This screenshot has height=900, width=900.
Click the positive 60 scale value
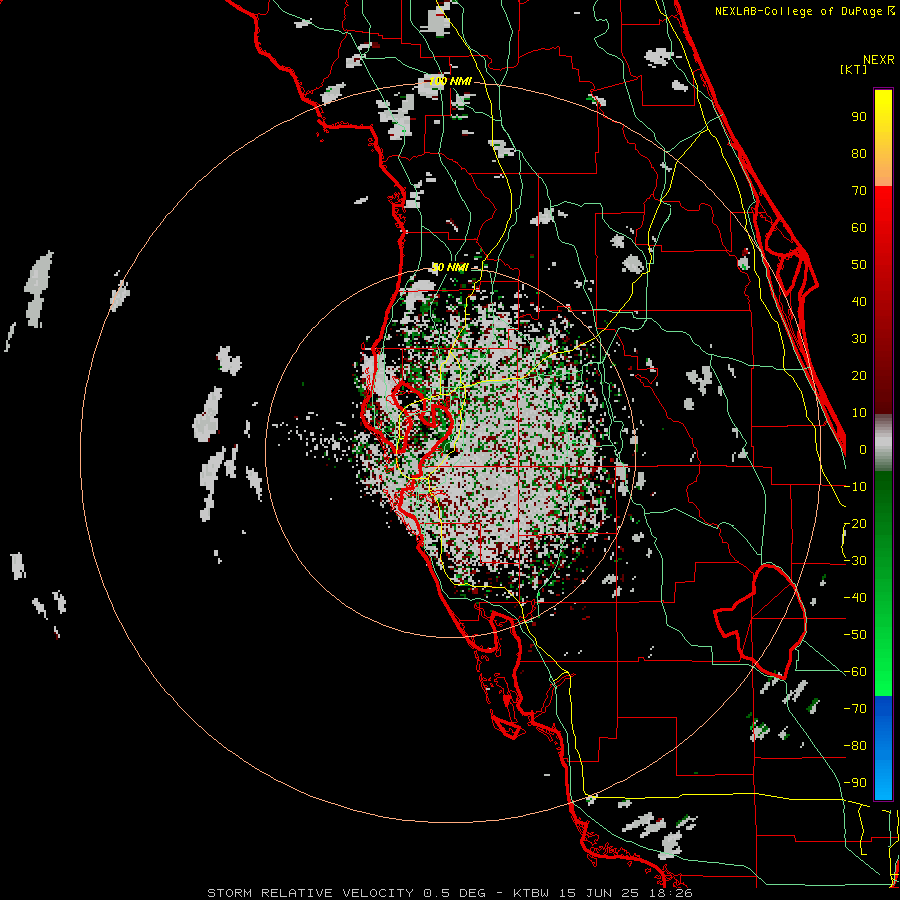(x=859, y=227)
